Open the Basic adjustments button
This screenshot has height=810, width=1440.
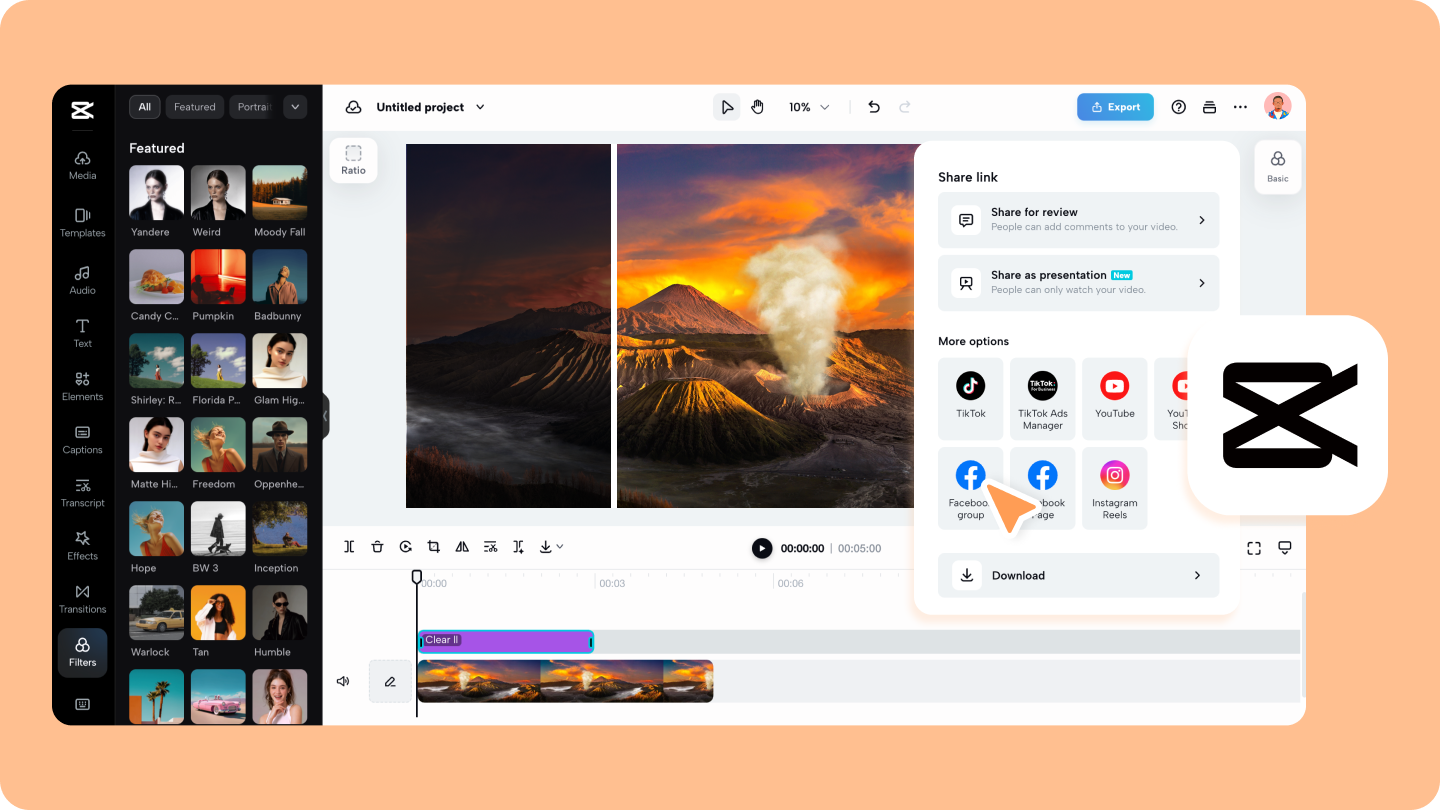pyautogui.click(x=1278, y=167)
